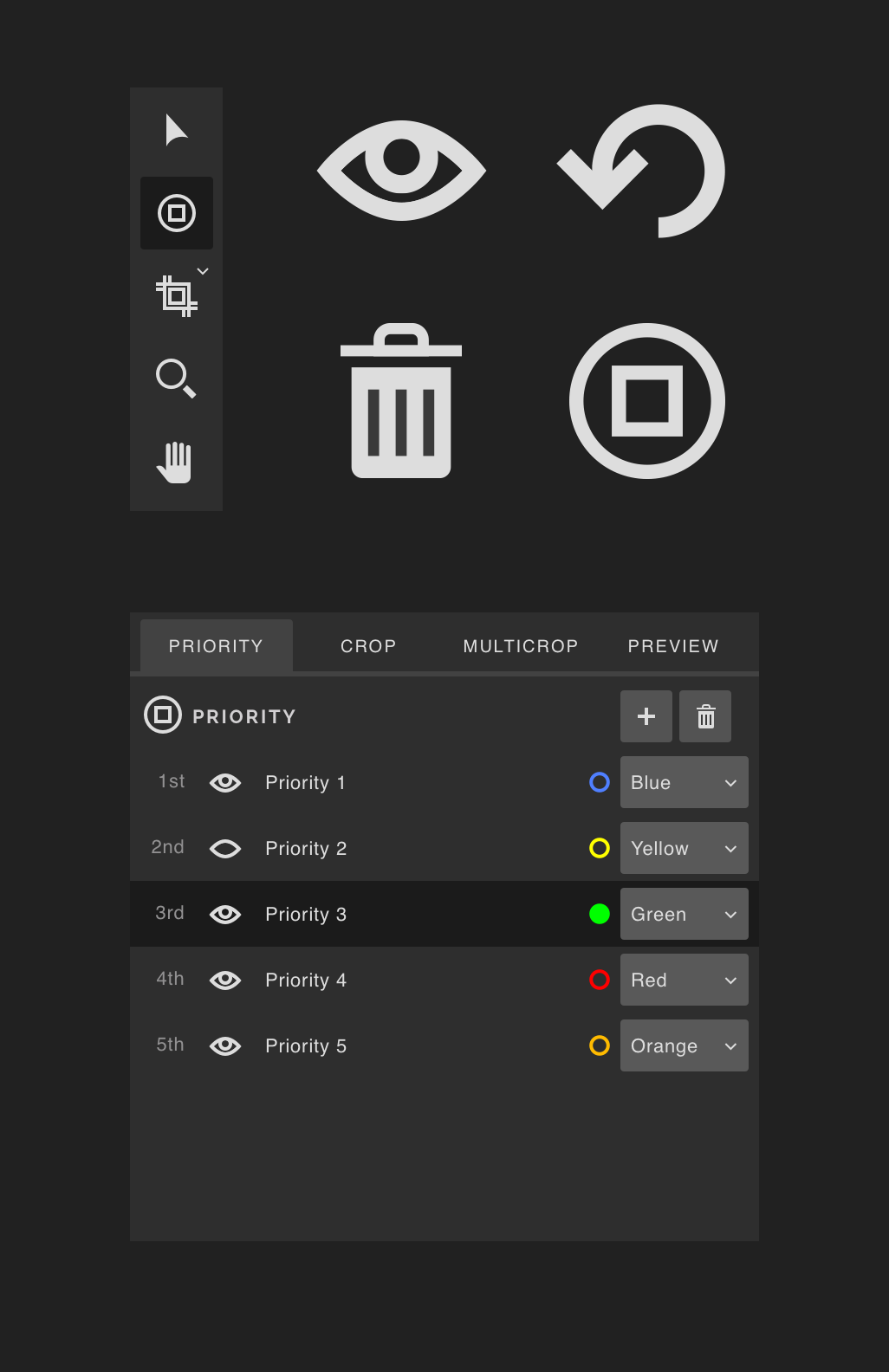
Task: Open the Blue color dropdown
Action: pos(685,782)
